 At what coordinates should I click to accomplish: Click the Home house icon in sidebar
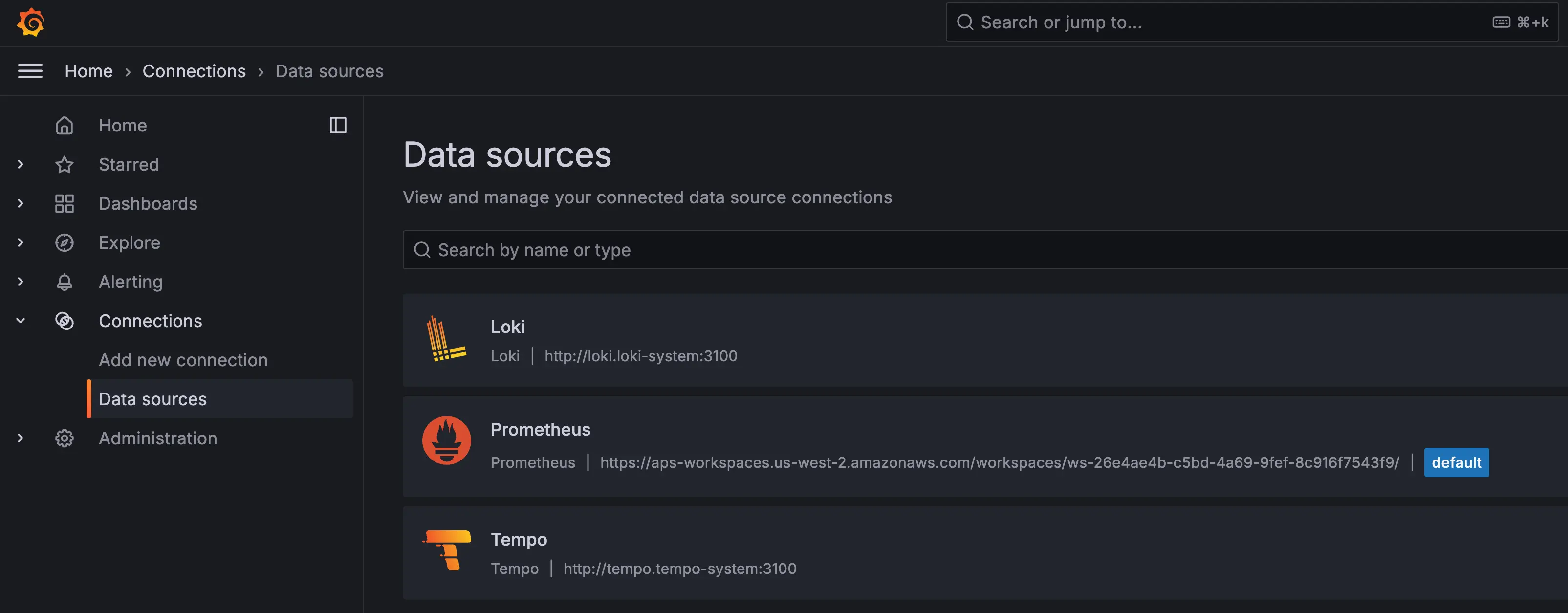pos(65,126)
